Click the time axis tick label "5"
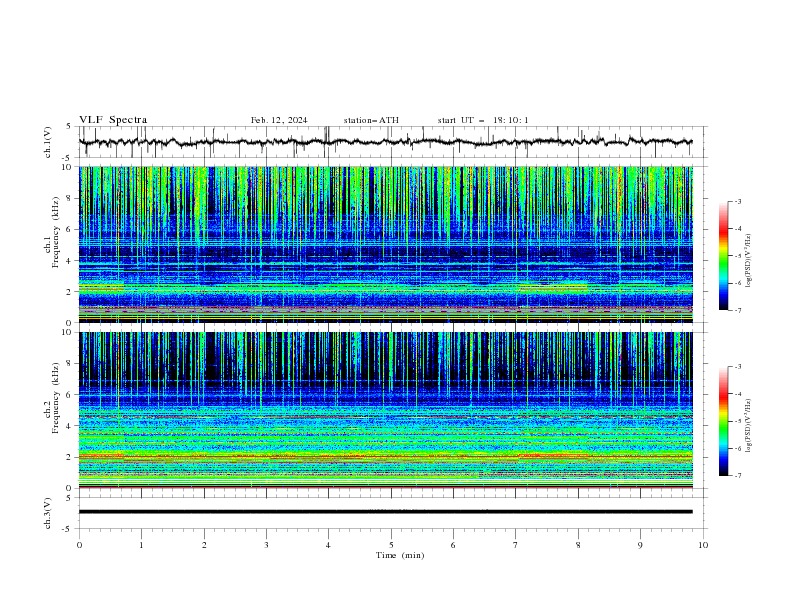This screenshot has width=792, height=612. 391,545
